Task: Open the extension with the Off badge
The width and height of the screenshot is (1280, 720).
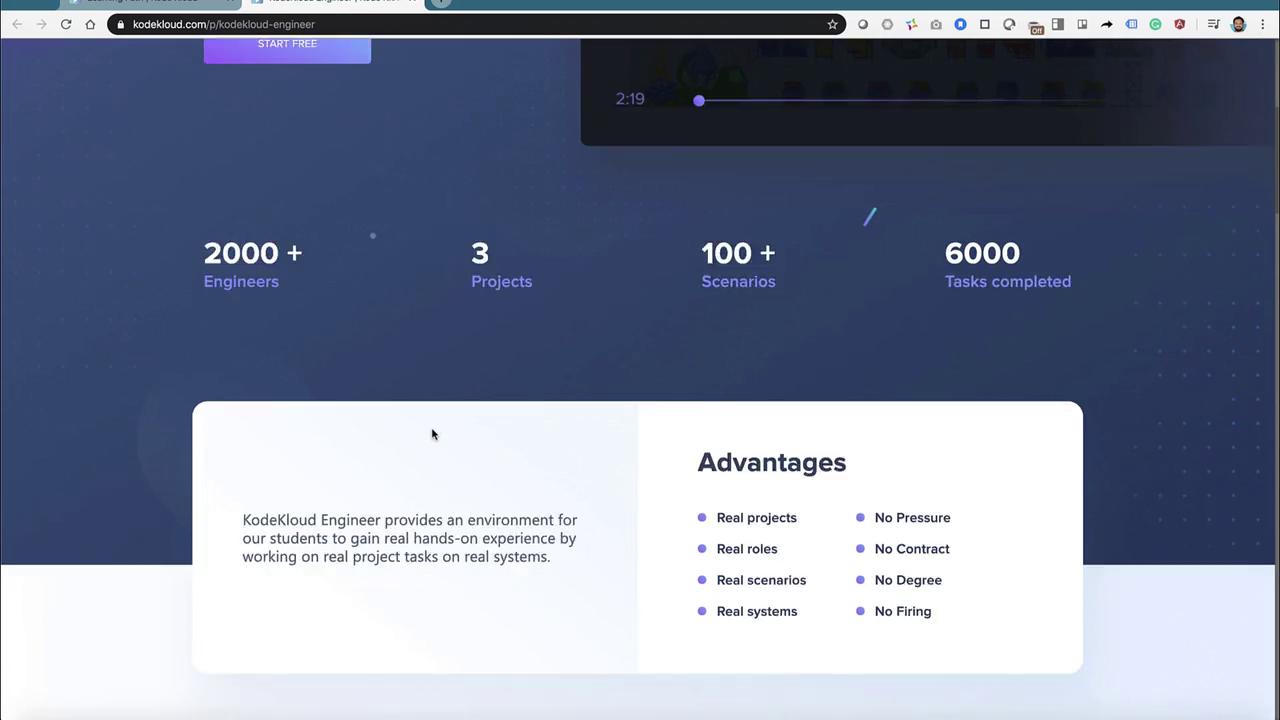Action: pos(1035,25)
